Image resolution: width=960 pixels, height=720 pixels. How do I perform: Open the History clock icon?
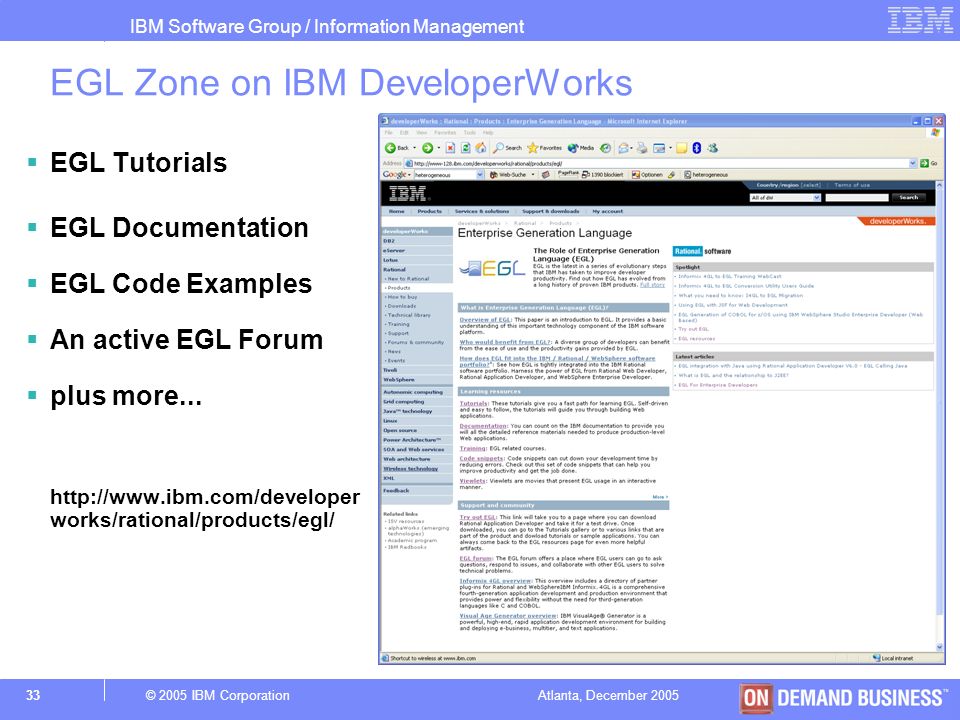605,148
